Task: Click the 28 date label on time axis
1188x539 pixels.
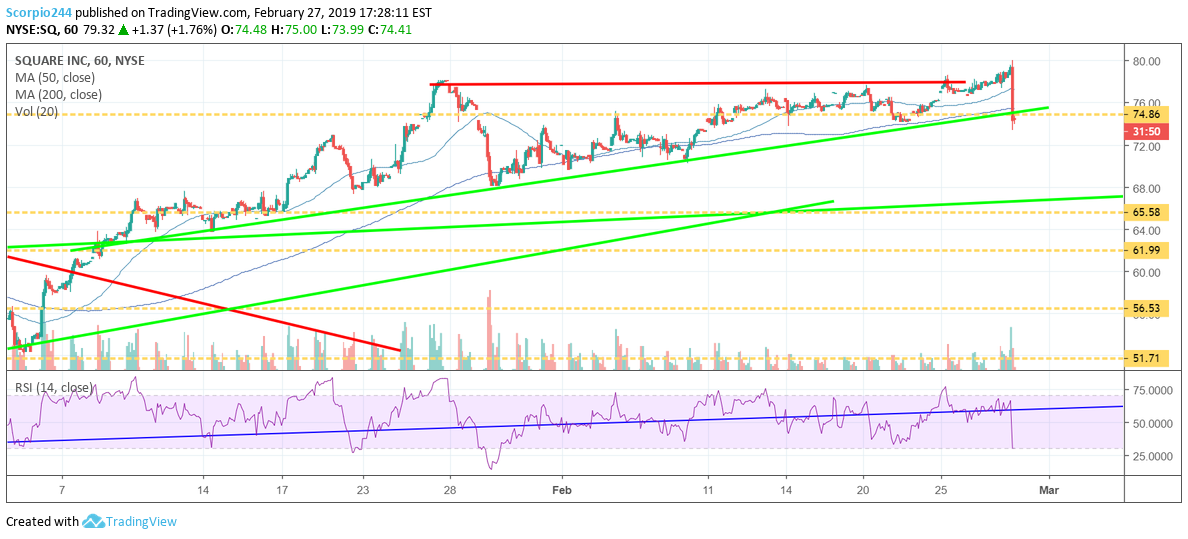Action: click(450, 490)
